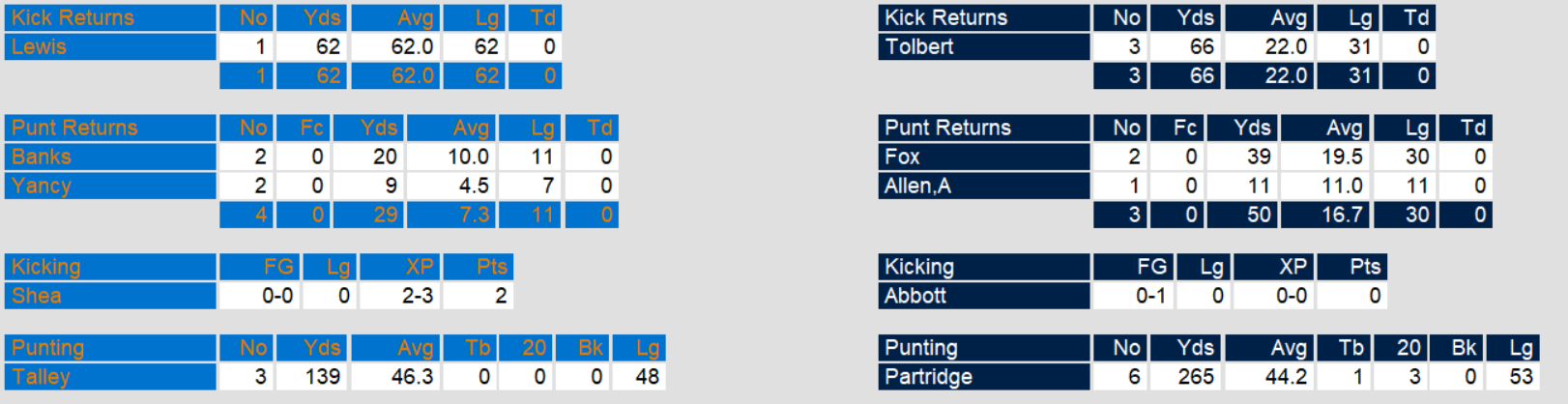This screenshot has height=404, width=1568.
Task: Select Tolbert in the Kick Returns table
Action: pos(919,46)
